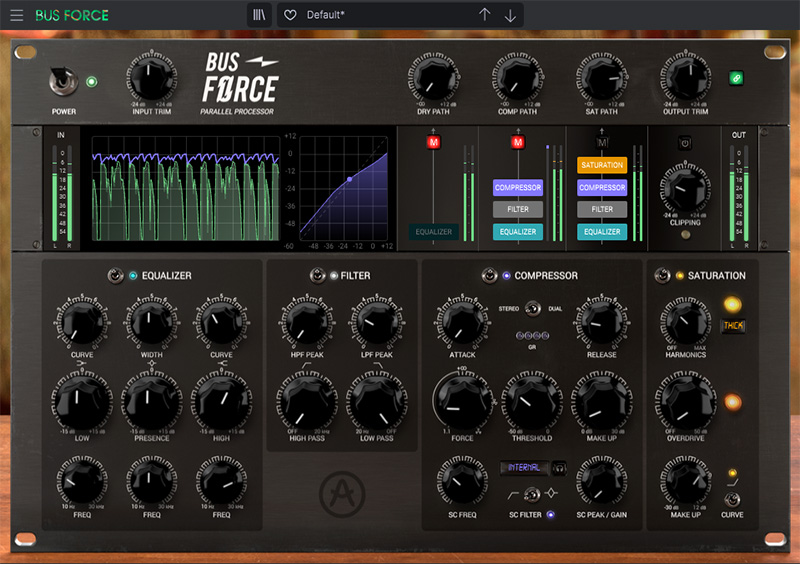Toggle the SATURATION section switch

coord(662,276)
